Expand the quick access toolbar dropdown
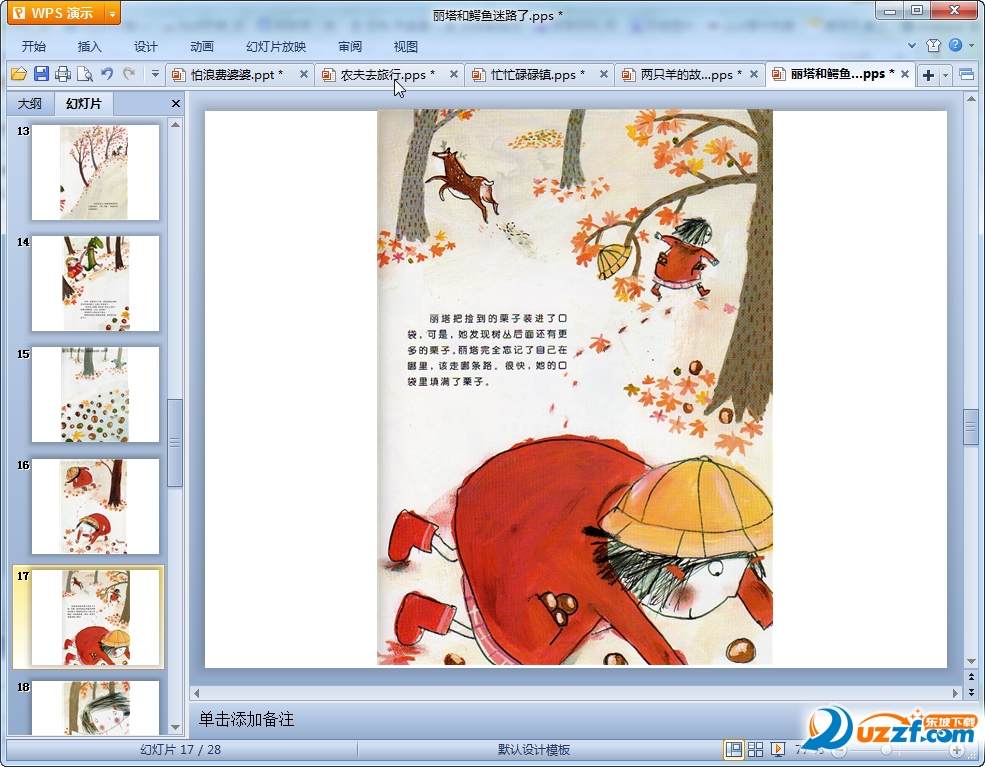 coord(155,74)
